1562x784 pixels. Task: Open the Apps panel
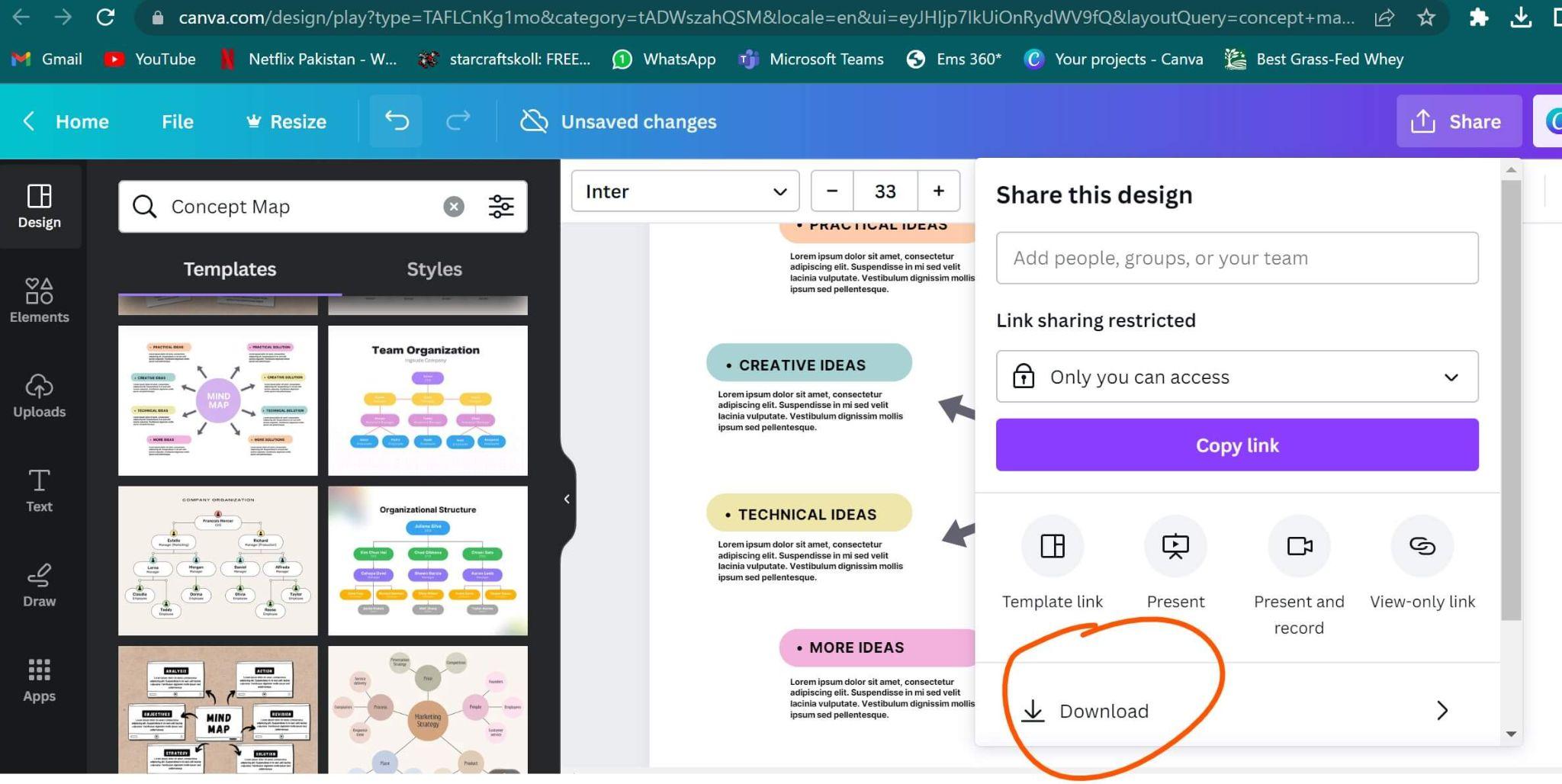click(39, 680)
